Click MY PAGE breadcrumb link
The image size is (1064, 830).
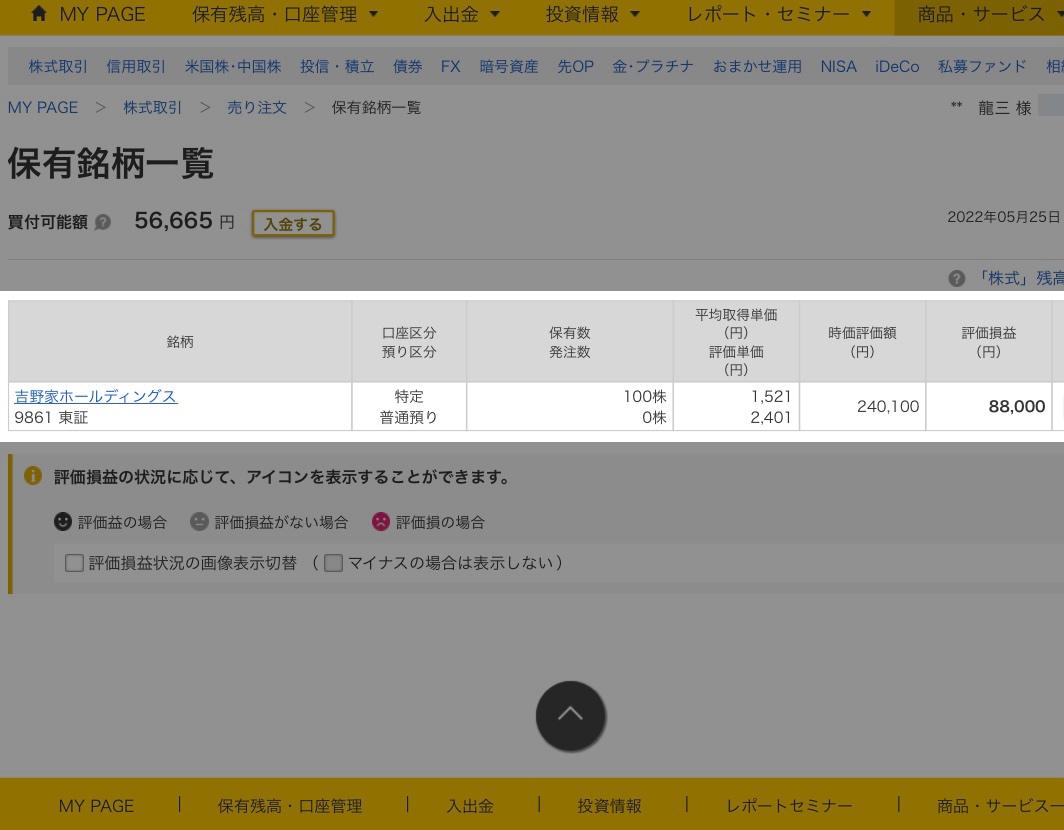coord(43,107)
